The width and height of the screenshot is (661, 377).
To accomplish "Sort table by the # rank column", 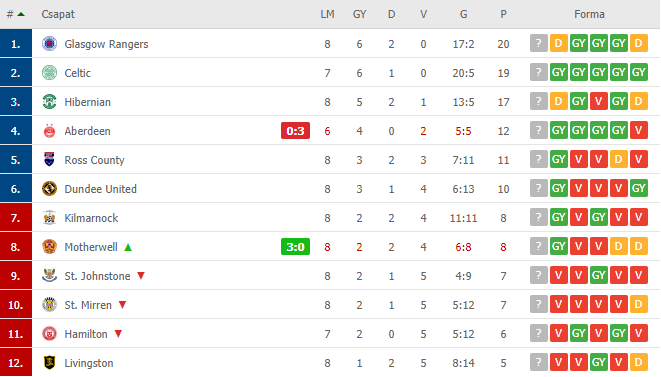I will (15, 14).
